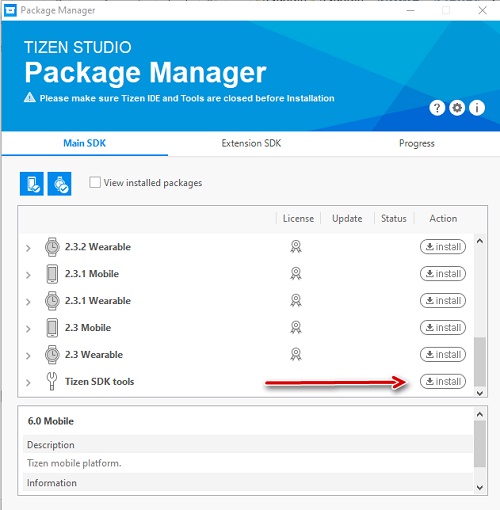
Task: Show the info icon in header
Action: 477,108
